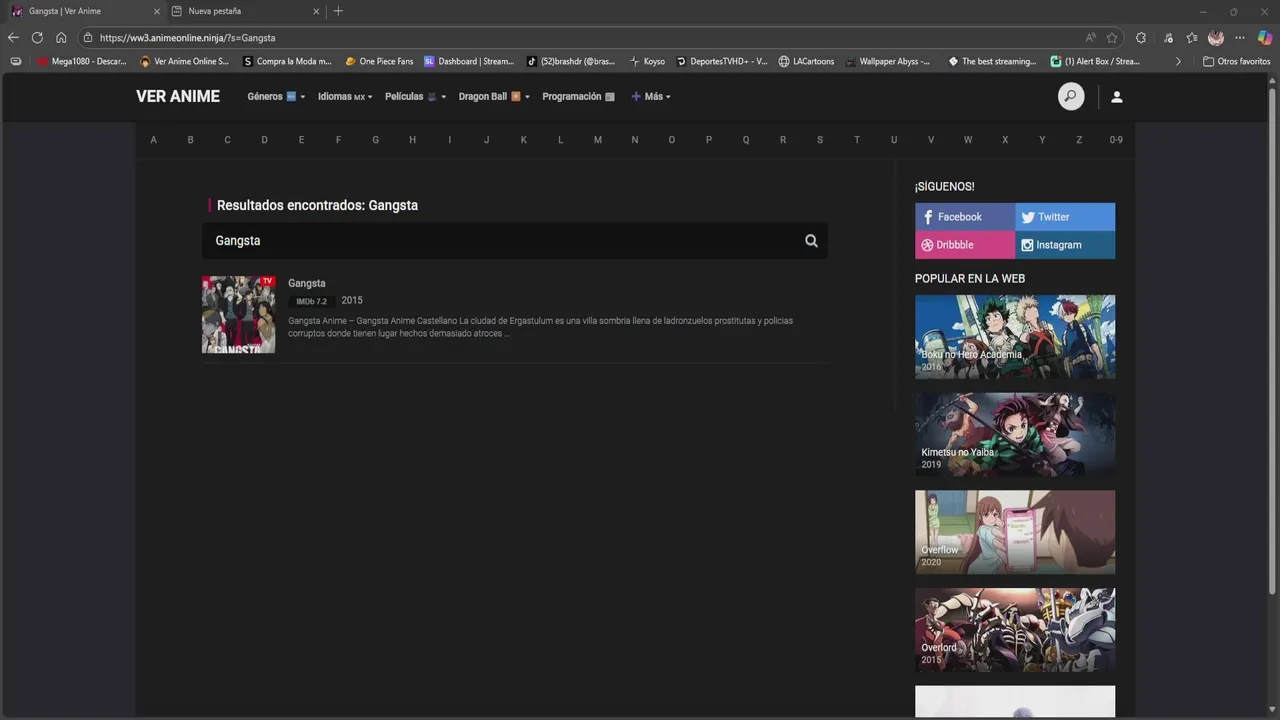
Task: Open the Alert Box / Stream bookmark
Action: (1095, 61)
